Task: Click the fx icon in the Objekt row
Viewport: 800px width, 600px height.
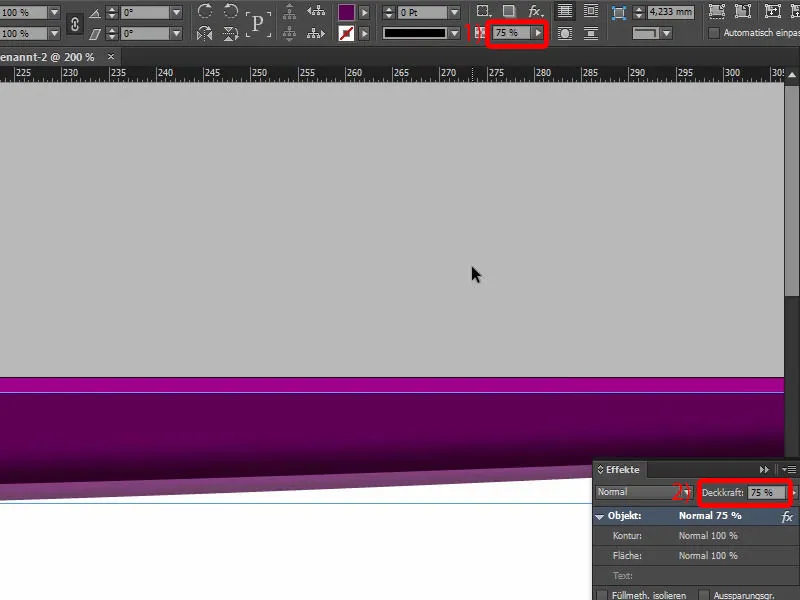Action: [x=787, y=517]
